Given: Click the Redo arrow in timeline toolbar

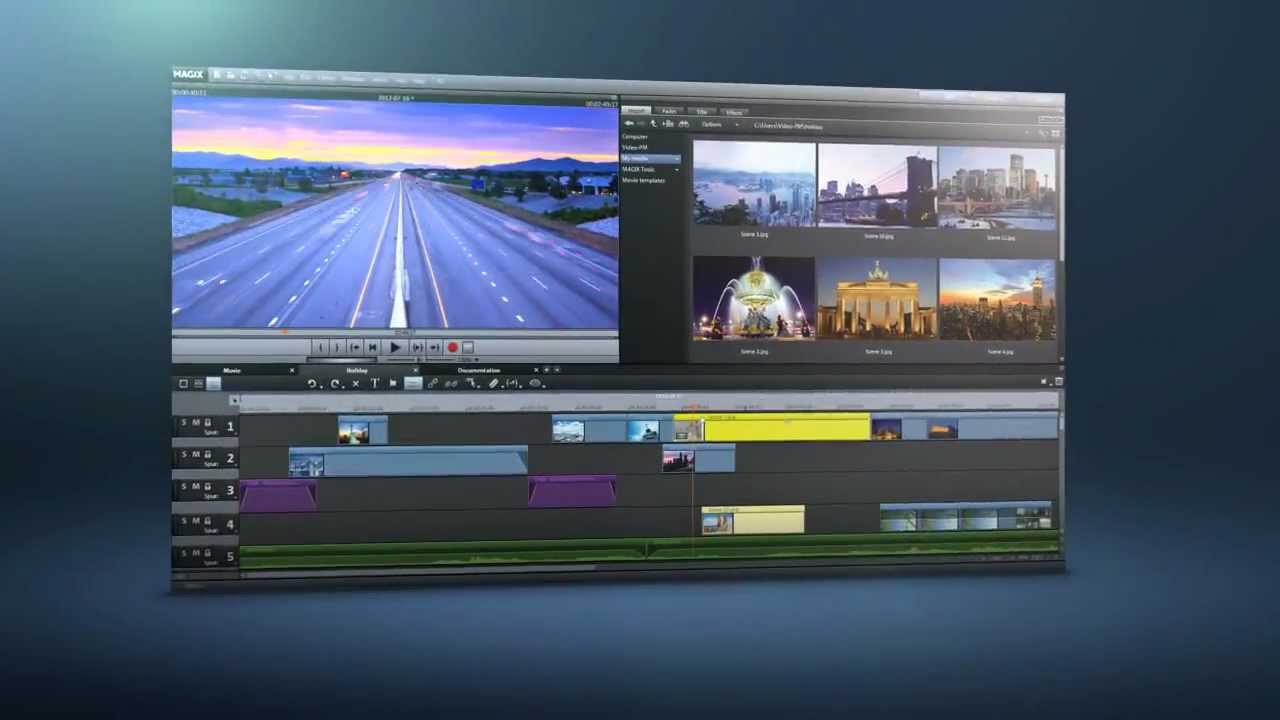Looking at the screenshot, I should pyautogui.click(x=334, y=383).
